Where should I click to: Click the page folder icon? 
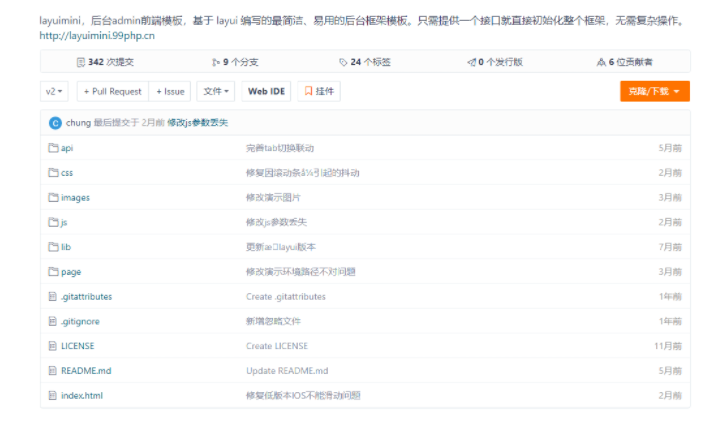pyautogui.click(x=53, y=272)
